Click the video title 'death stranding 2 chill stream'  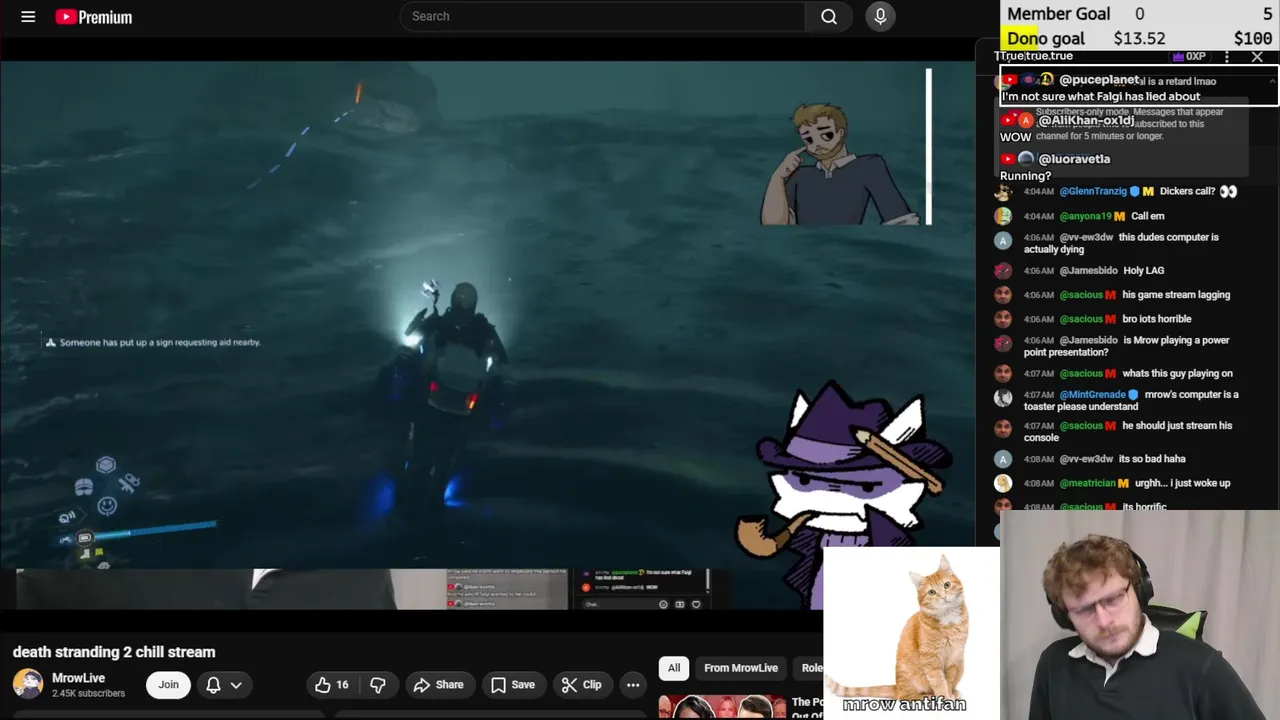point(114,652)
